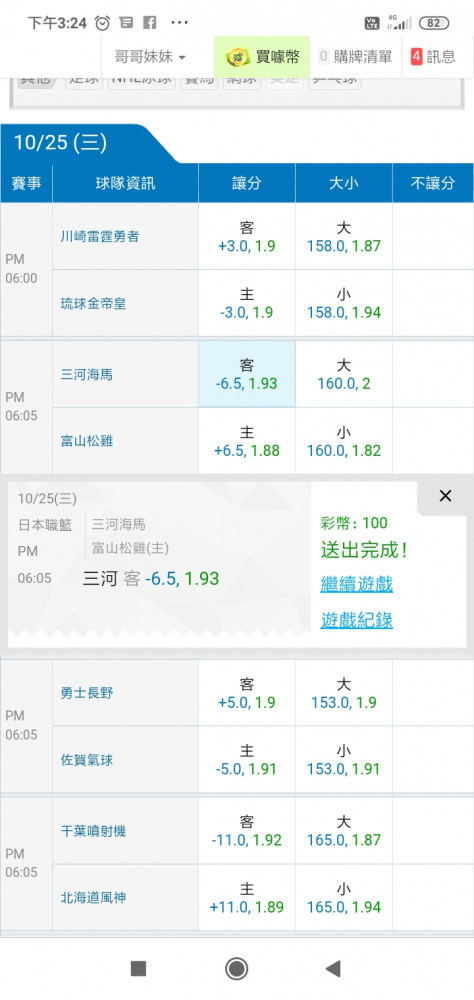Click the 繼續遊戲 link
Image resolution: width=474 pixels, height=1000 pixels.
(357, 584)
